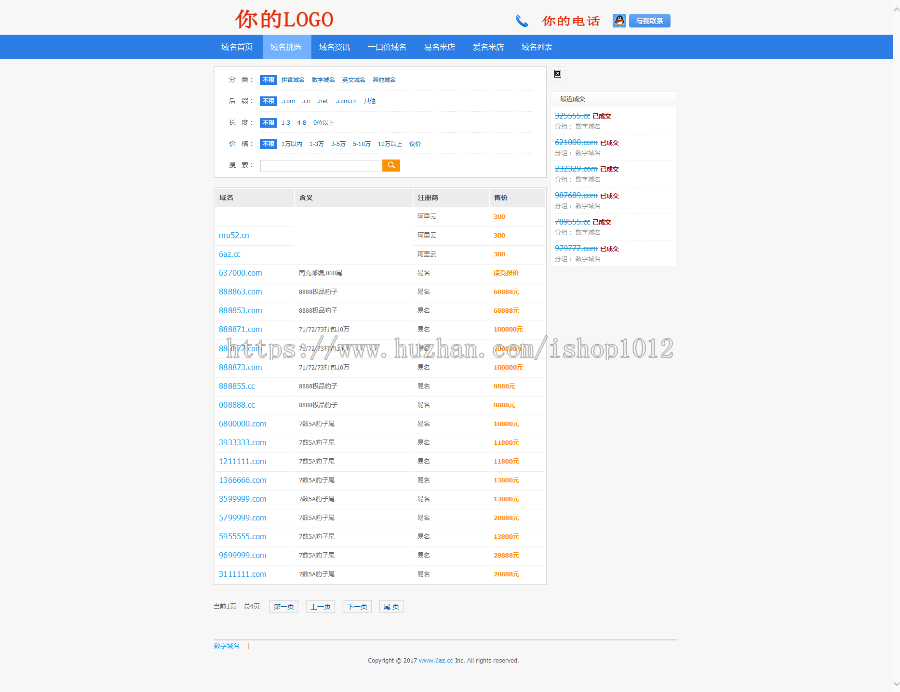
Task: Click the 与我联系 contact button
Action: tap(650, 21)
